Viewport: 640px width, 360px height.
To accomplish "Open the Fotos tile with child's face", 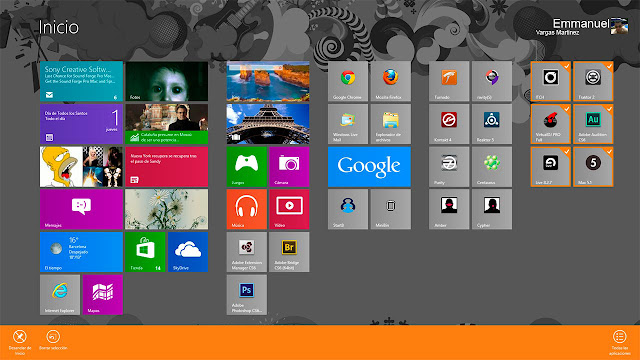I will [x=167, y=81].
